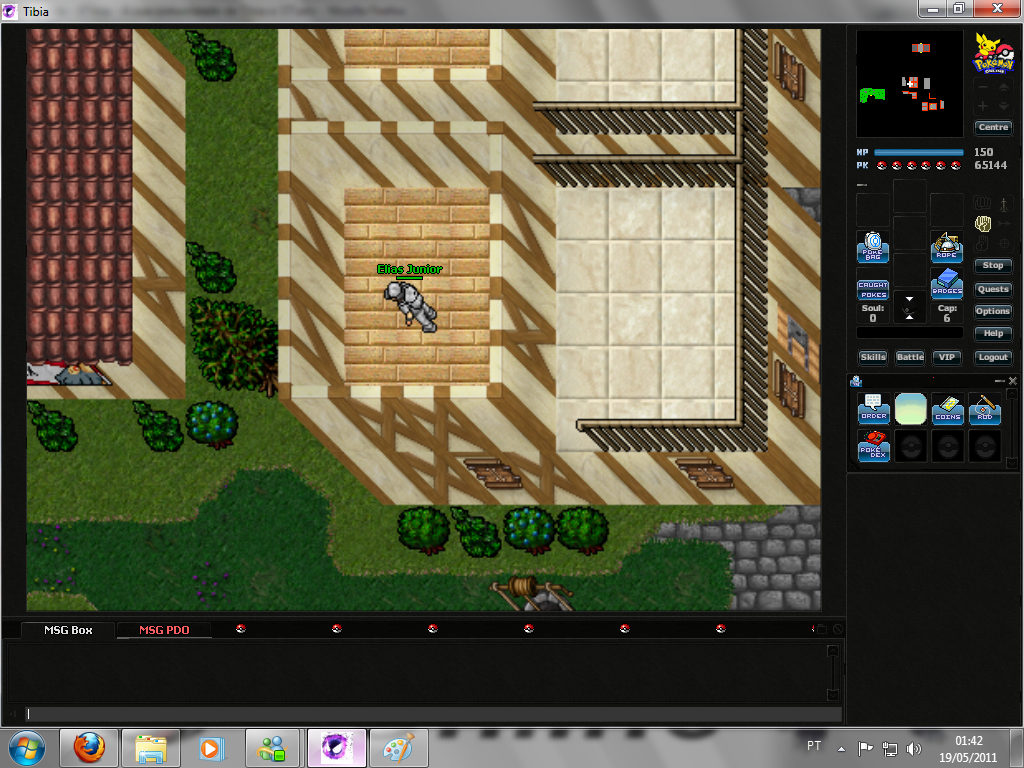Click the first pokeball next to PK

pos(882,165)
